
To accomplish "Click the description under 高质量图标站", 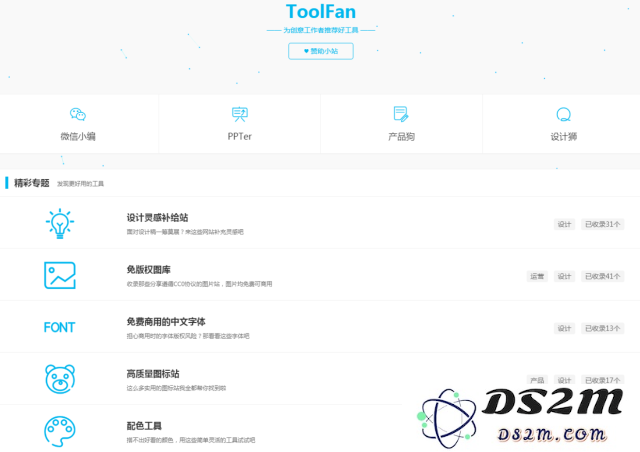I will click(176, 388).
